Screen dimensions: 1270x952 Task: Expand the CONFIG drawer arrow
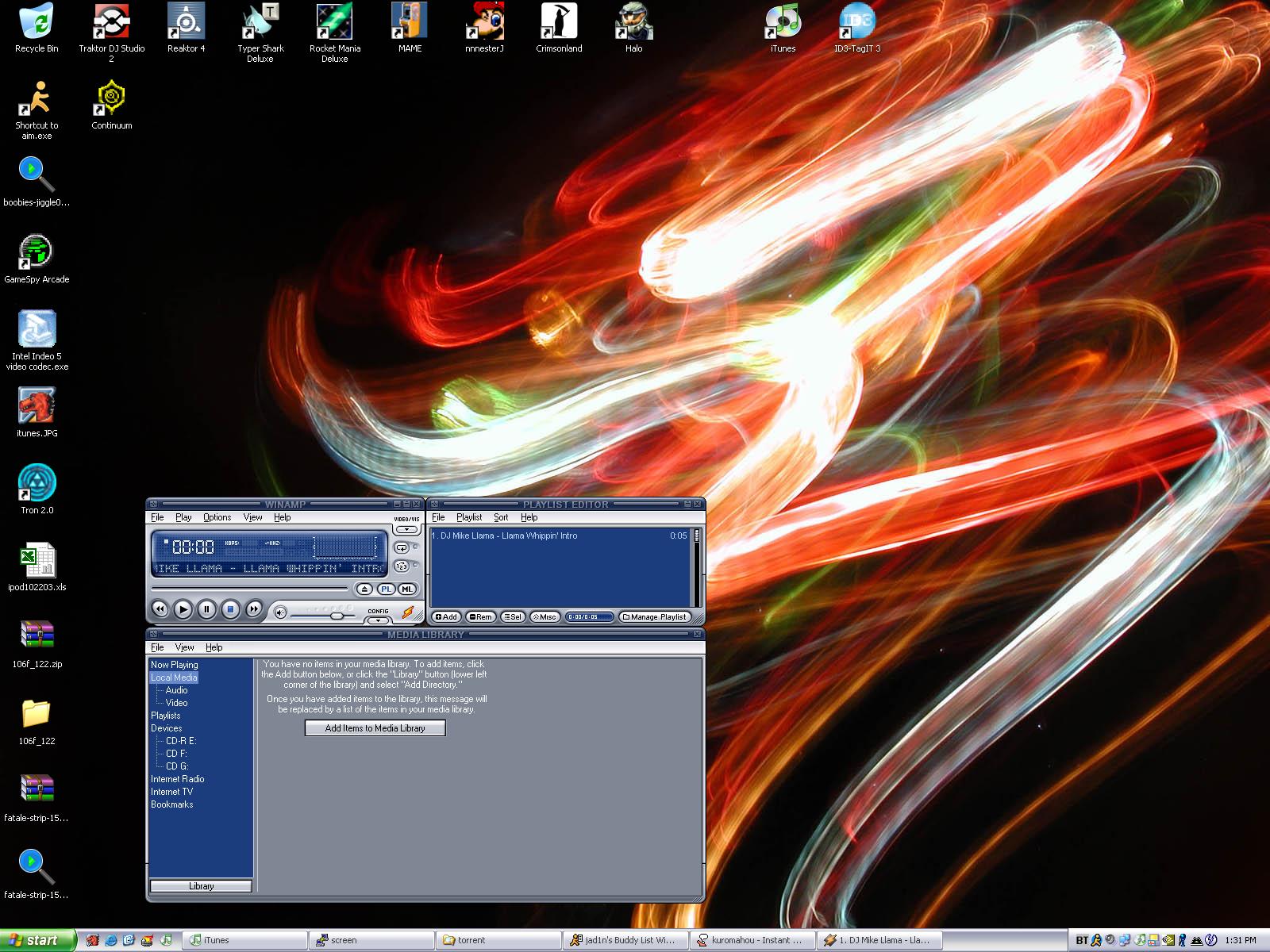[378, 620]
